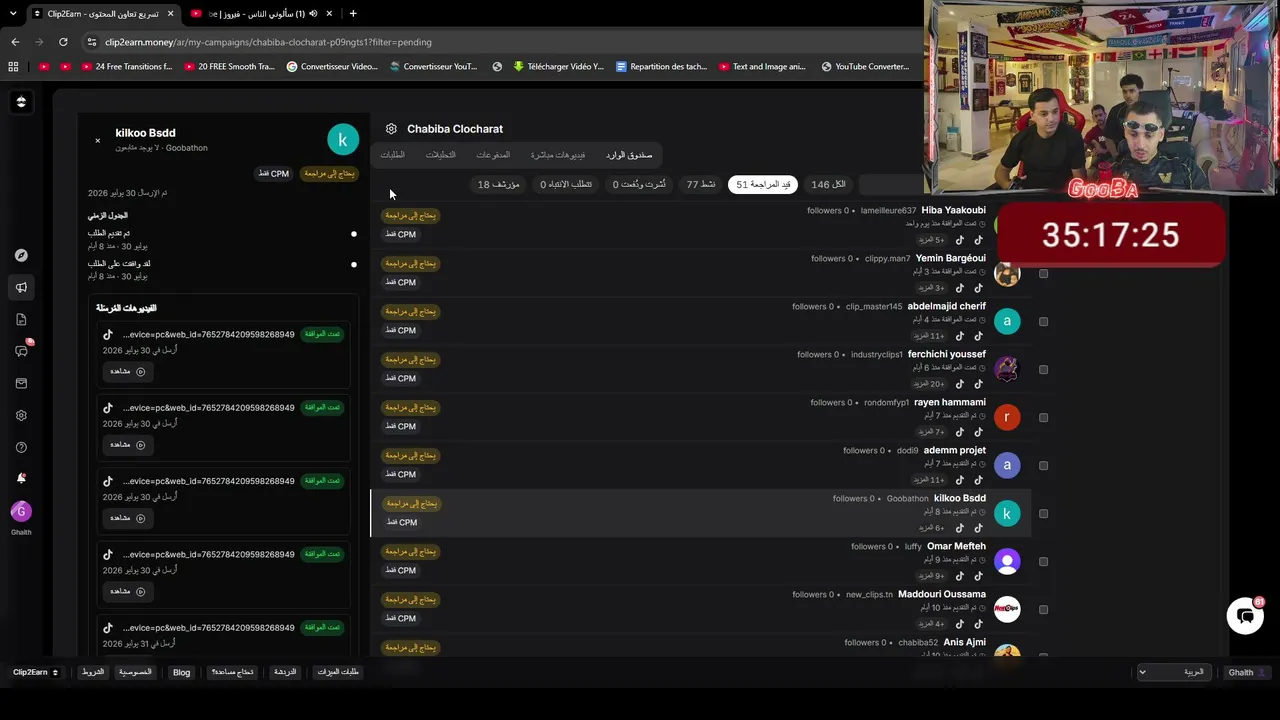Filter by الكل 146
1280x720 pixels.
coord(828,185)
